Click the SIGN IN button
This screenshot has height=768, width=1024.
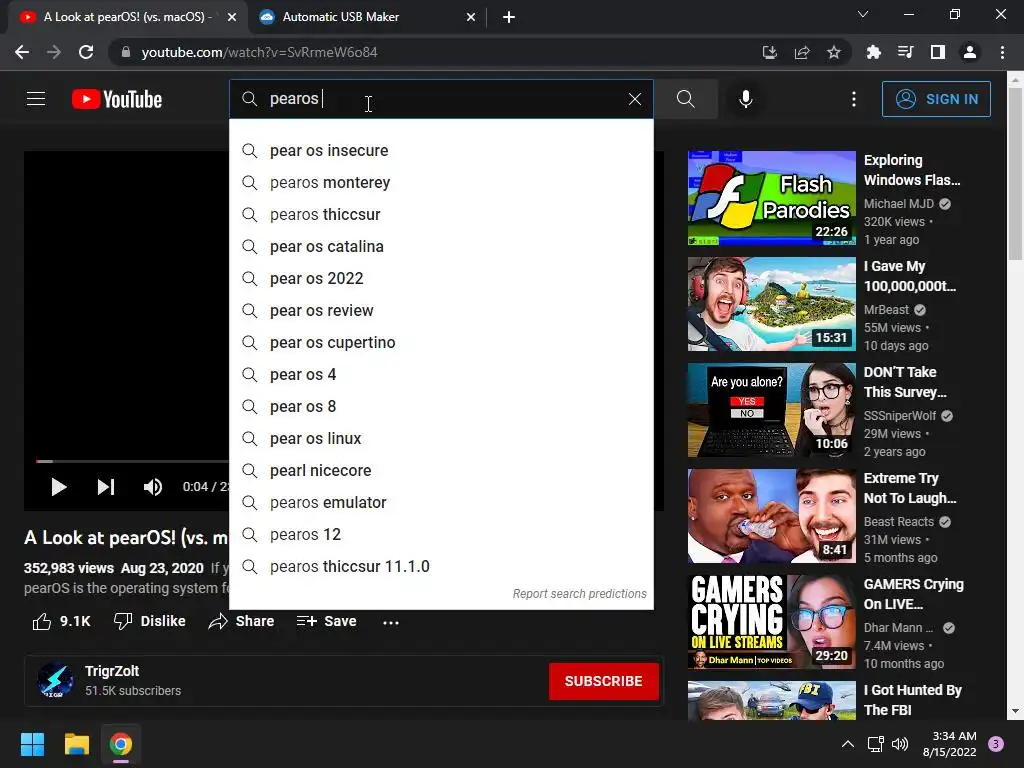coord(936,99)
